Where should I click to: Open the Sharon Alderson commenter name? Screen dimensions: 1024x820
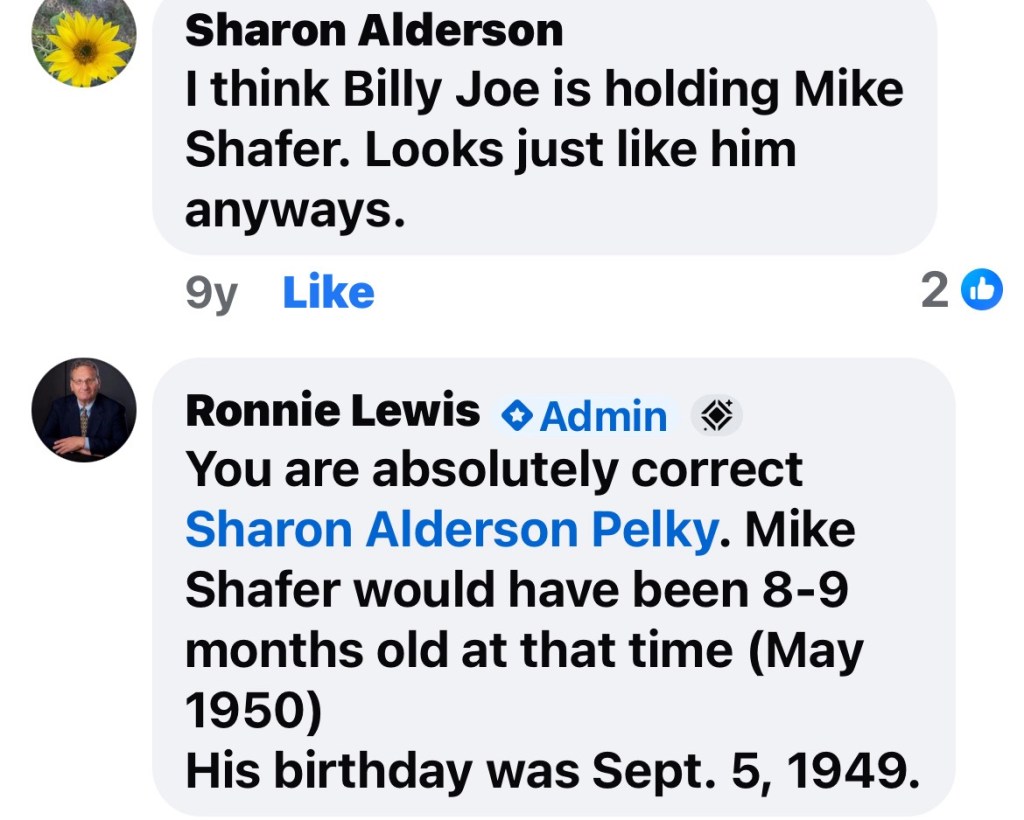(x=374, y=31)
